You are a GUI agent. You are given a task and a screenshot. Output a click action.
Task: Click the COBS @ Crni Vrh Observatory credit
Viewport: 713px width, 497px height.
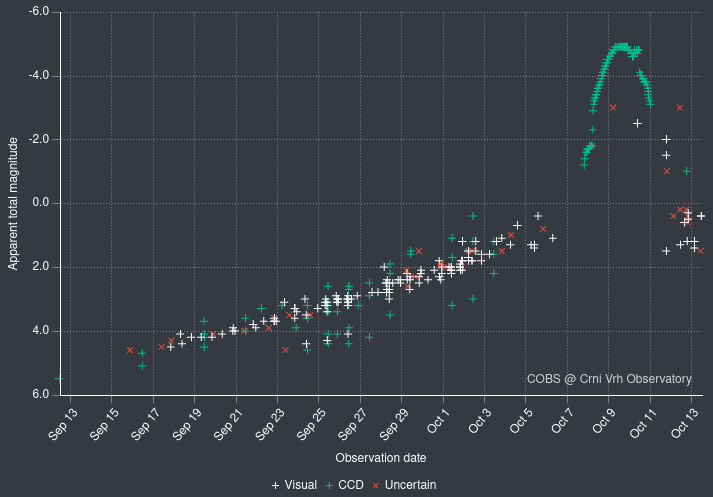click(x=609, y=379)
